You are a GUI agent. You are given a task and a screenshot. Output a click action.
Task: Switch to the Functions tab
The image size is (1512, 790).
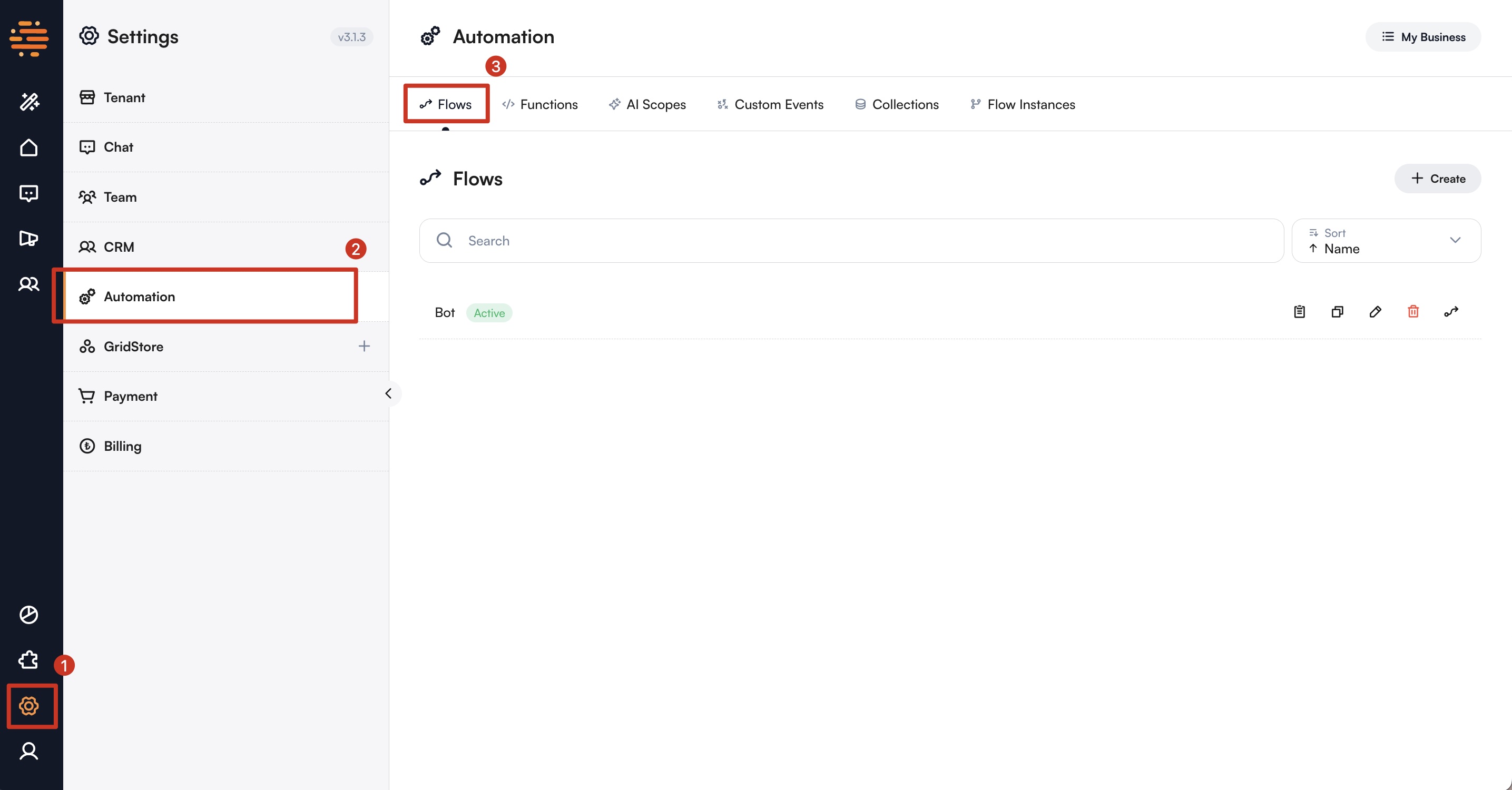(x=540, y=104)
